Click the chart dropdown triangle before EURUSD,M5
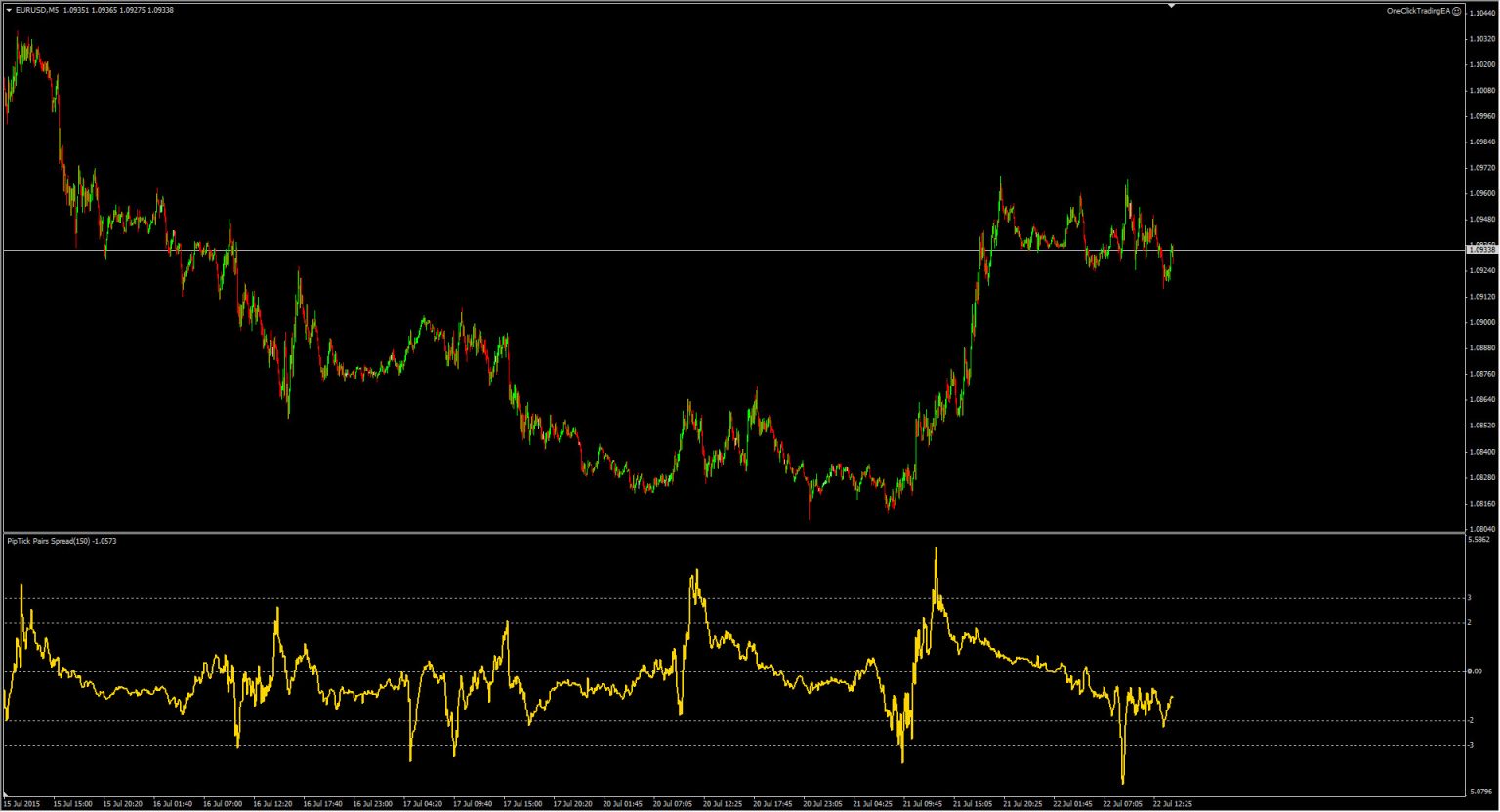 [x=8, y=9]
